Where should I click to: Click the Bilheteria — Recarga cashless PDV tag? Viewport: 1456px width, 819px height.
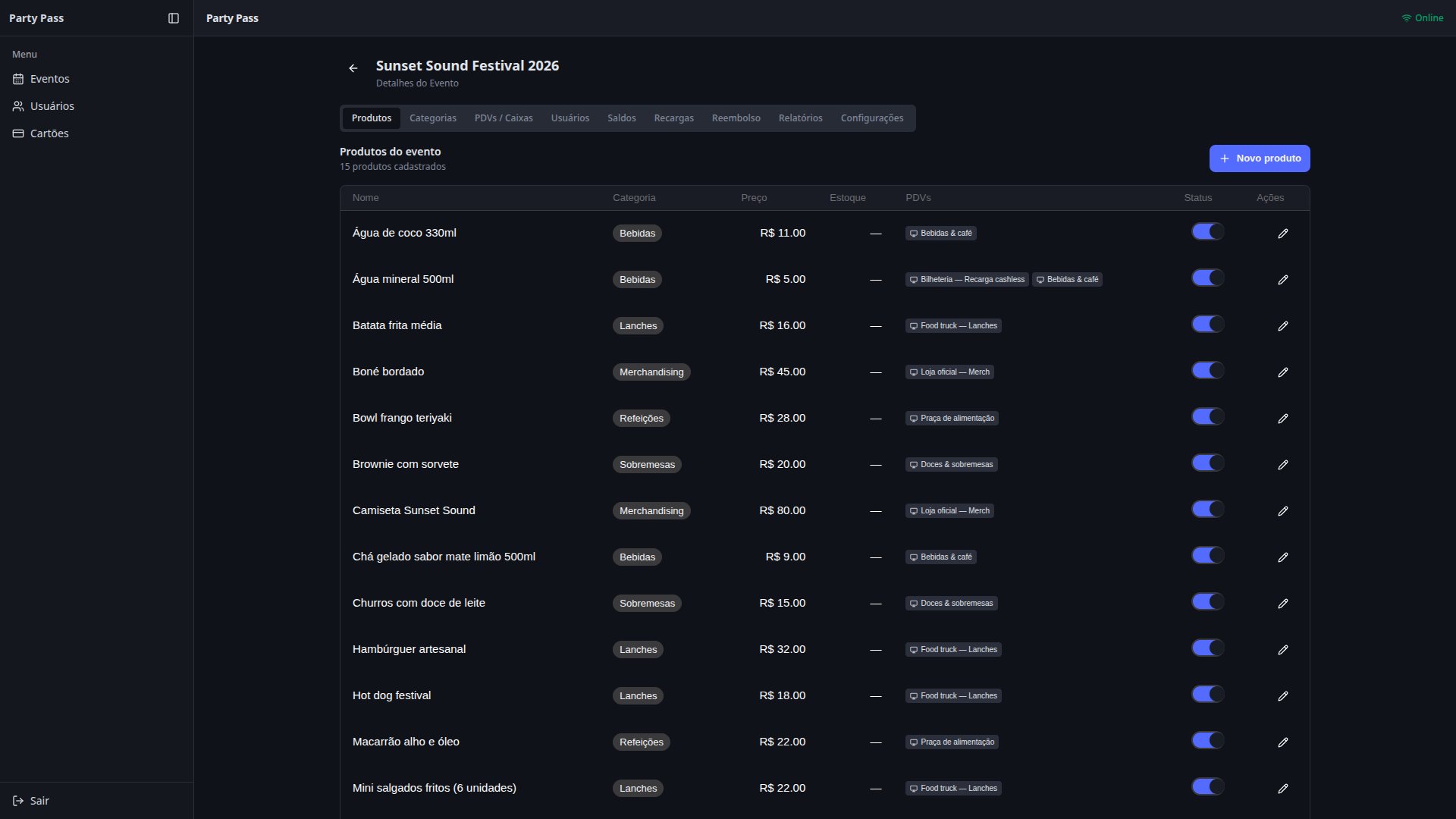[967, 280]
